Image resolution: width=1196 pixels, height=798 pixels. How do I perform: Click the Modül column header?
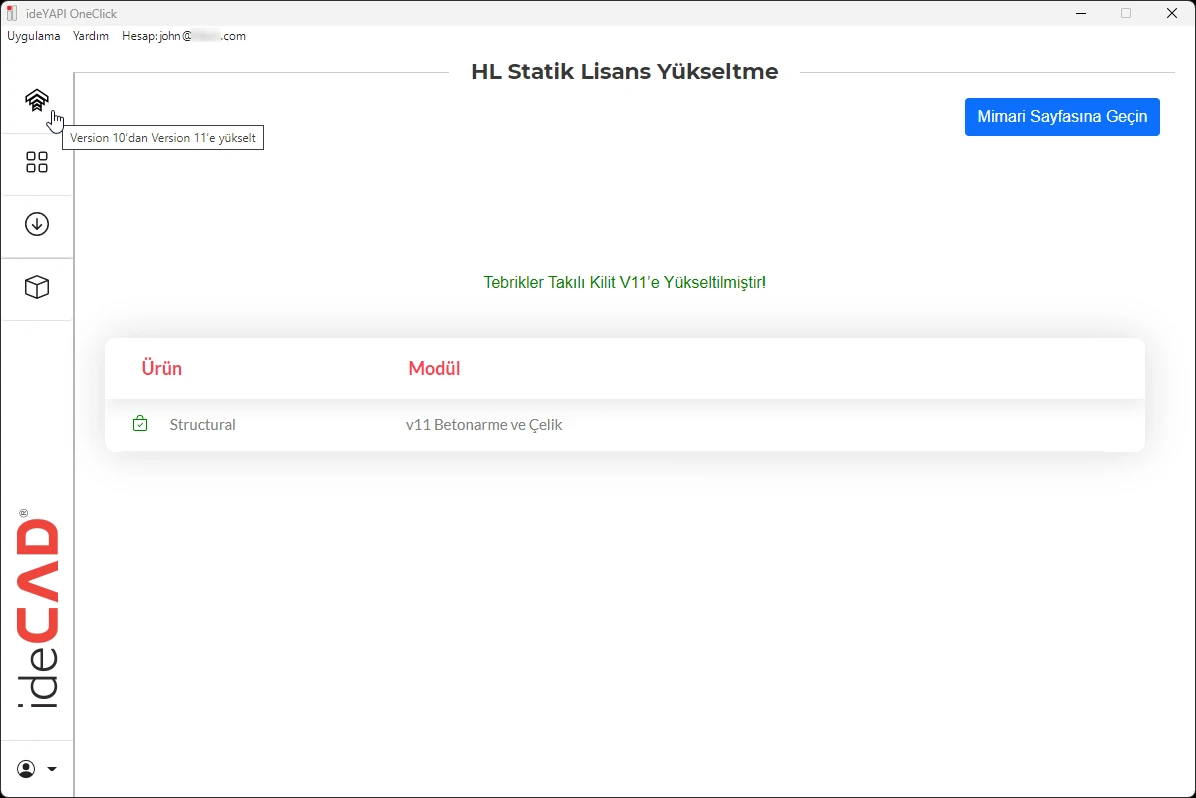coord(434,368)
